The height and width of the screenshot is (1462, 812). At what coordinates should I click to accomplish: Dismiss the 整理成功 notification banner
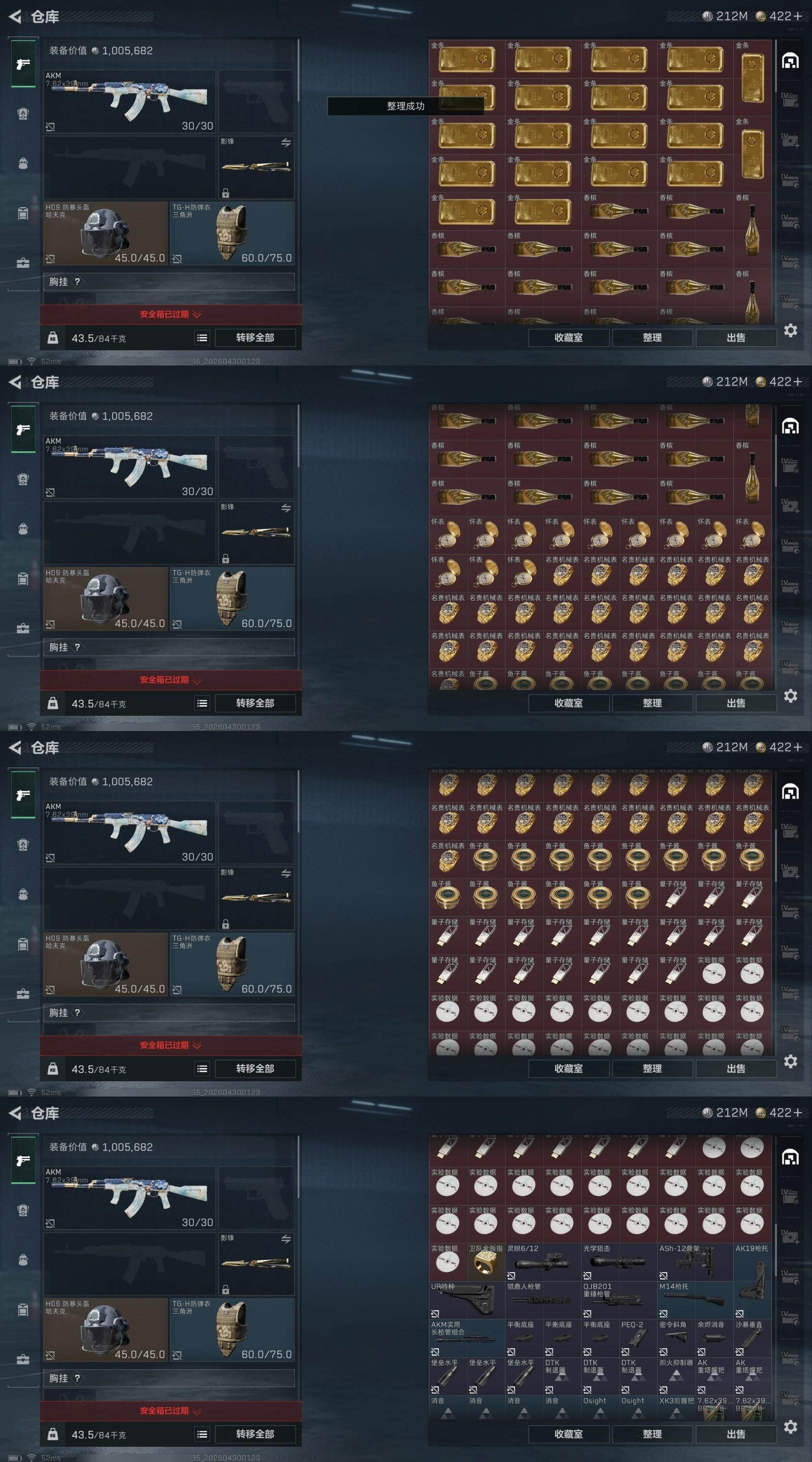coord(405,106)
